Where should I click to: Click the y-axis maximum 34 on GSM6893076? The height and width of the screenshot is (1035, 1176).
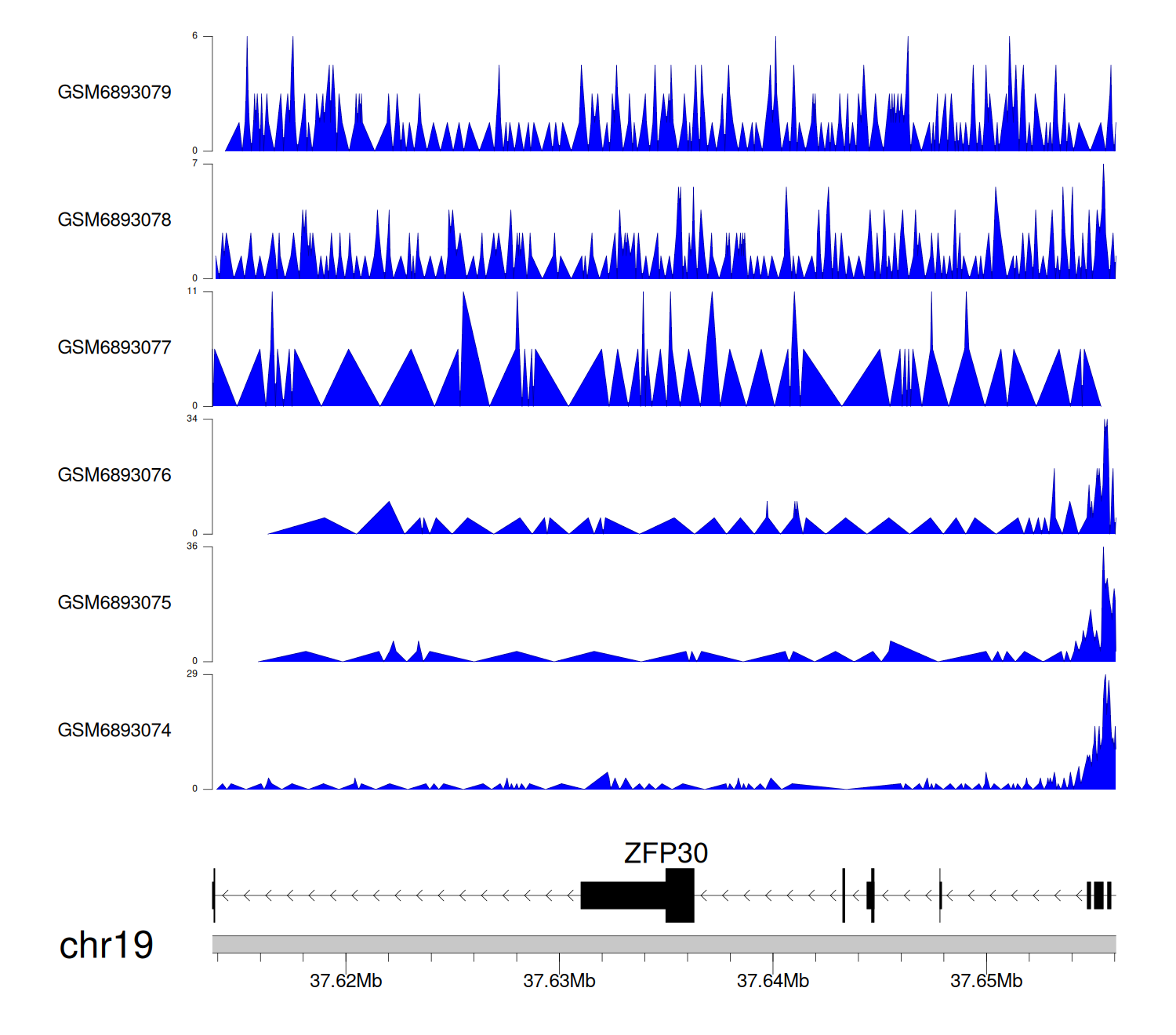[x=192, y=419]
